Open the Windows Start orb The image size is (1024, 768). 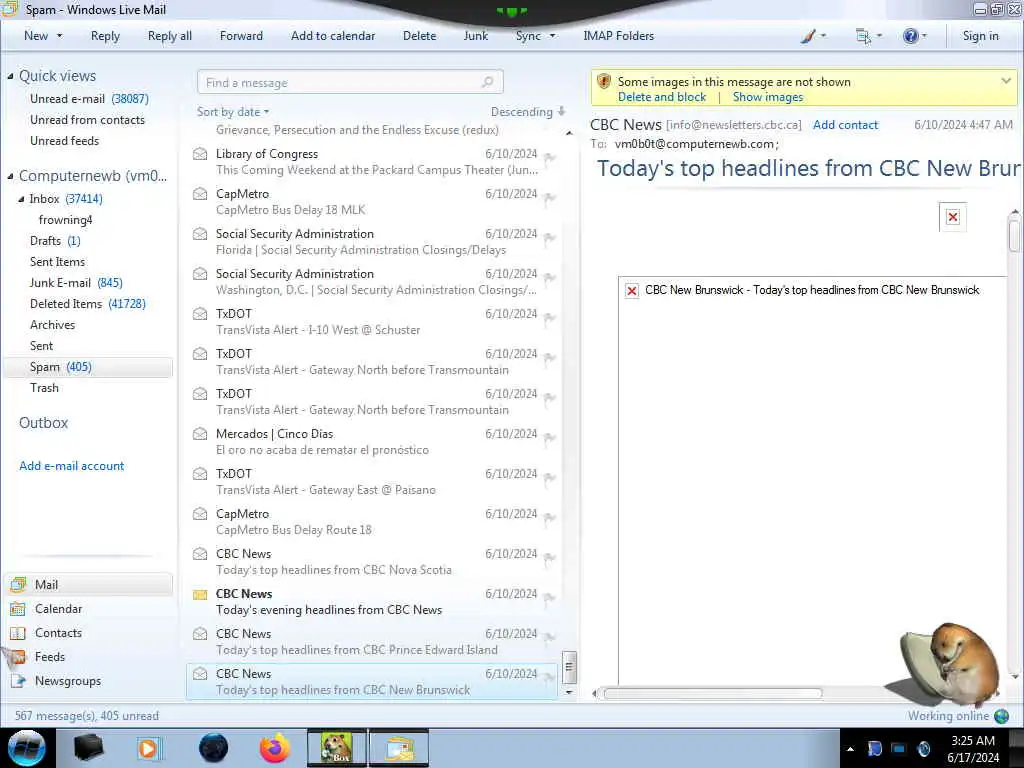pyautogui.click(x=27, y=748)
